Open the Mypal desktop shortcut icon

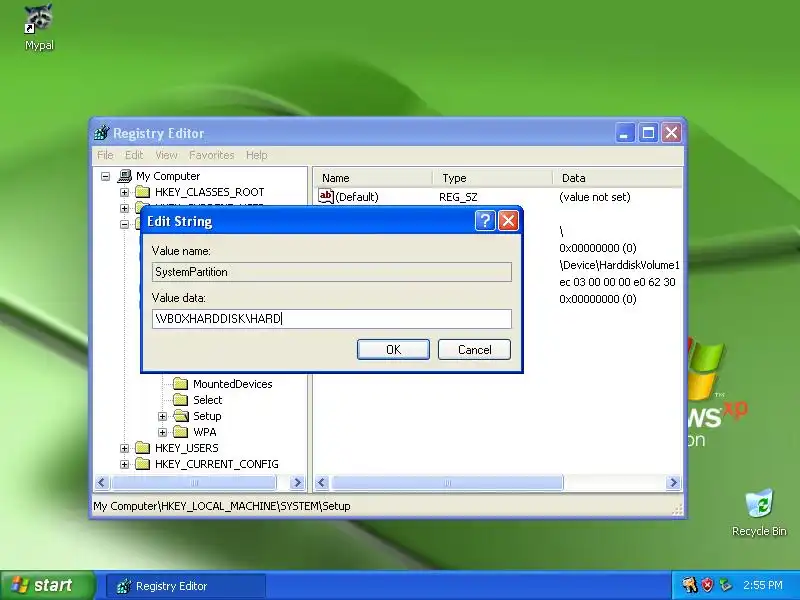(x=39, y=19)
